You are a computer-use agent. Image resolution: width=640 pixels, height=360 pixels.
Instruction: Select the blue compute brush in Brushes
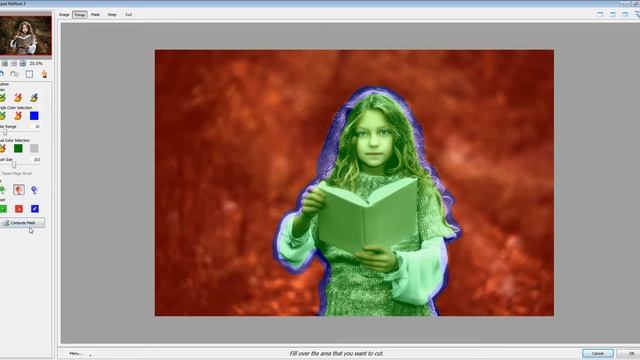click(x=34, y=98)
